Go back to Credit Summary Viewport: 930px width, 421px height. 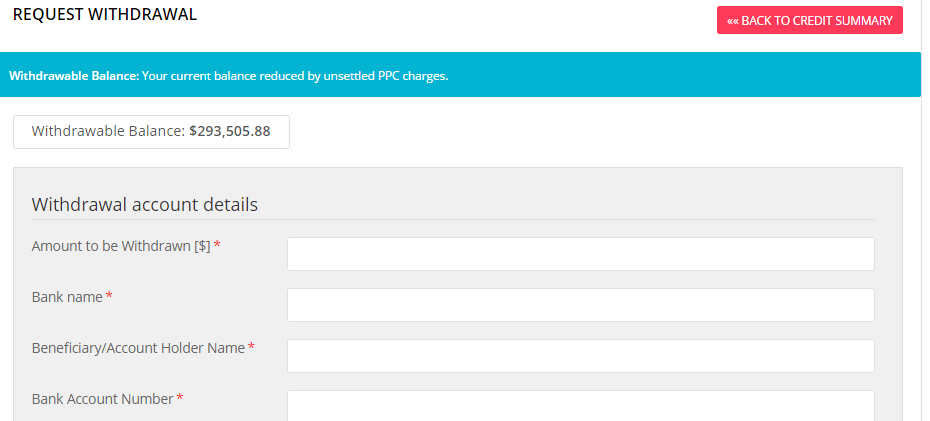pos(810,20)
